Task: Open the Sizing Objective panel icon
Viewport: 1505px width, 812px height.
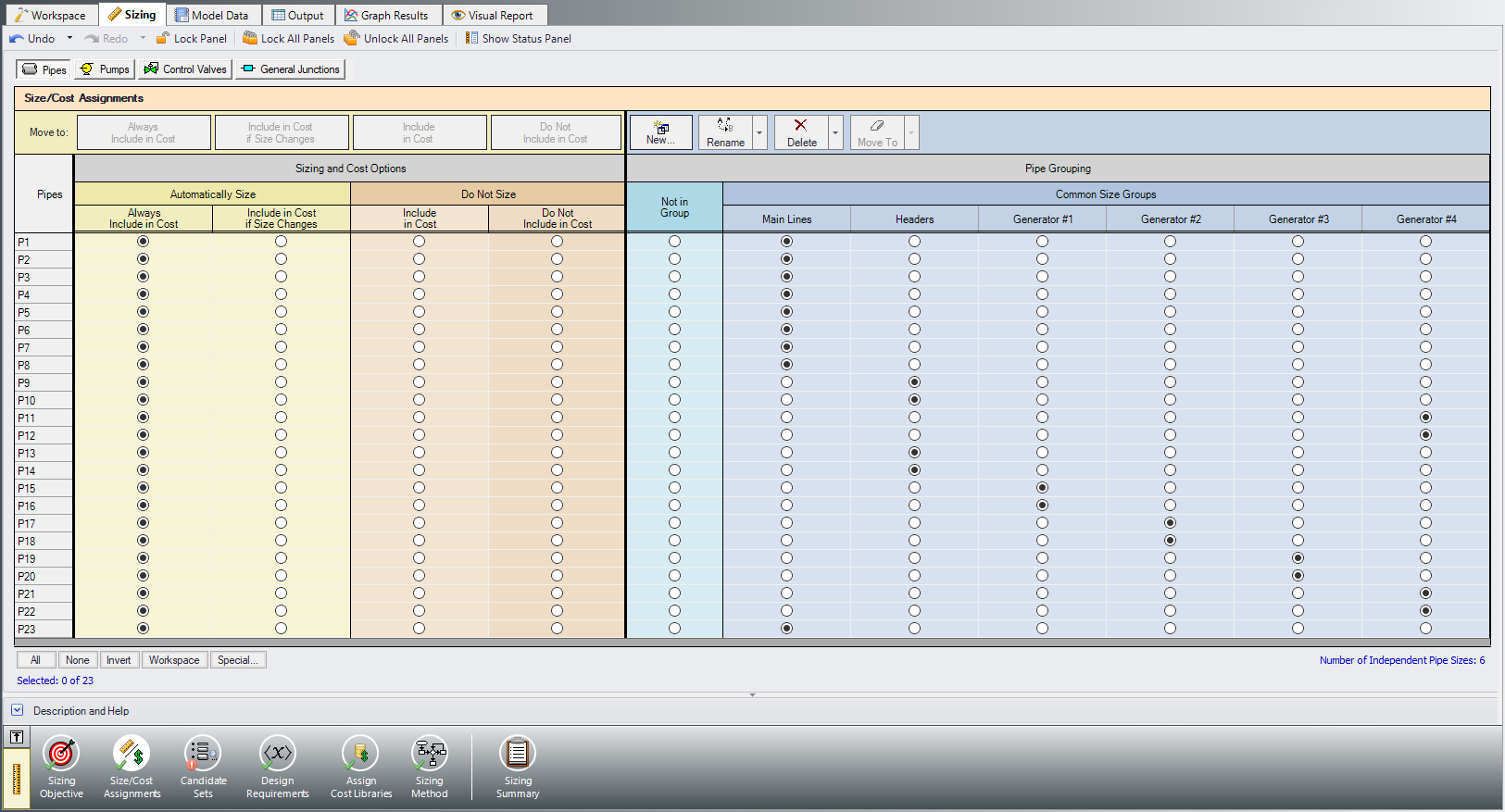Action: click(x=61, y=754)
